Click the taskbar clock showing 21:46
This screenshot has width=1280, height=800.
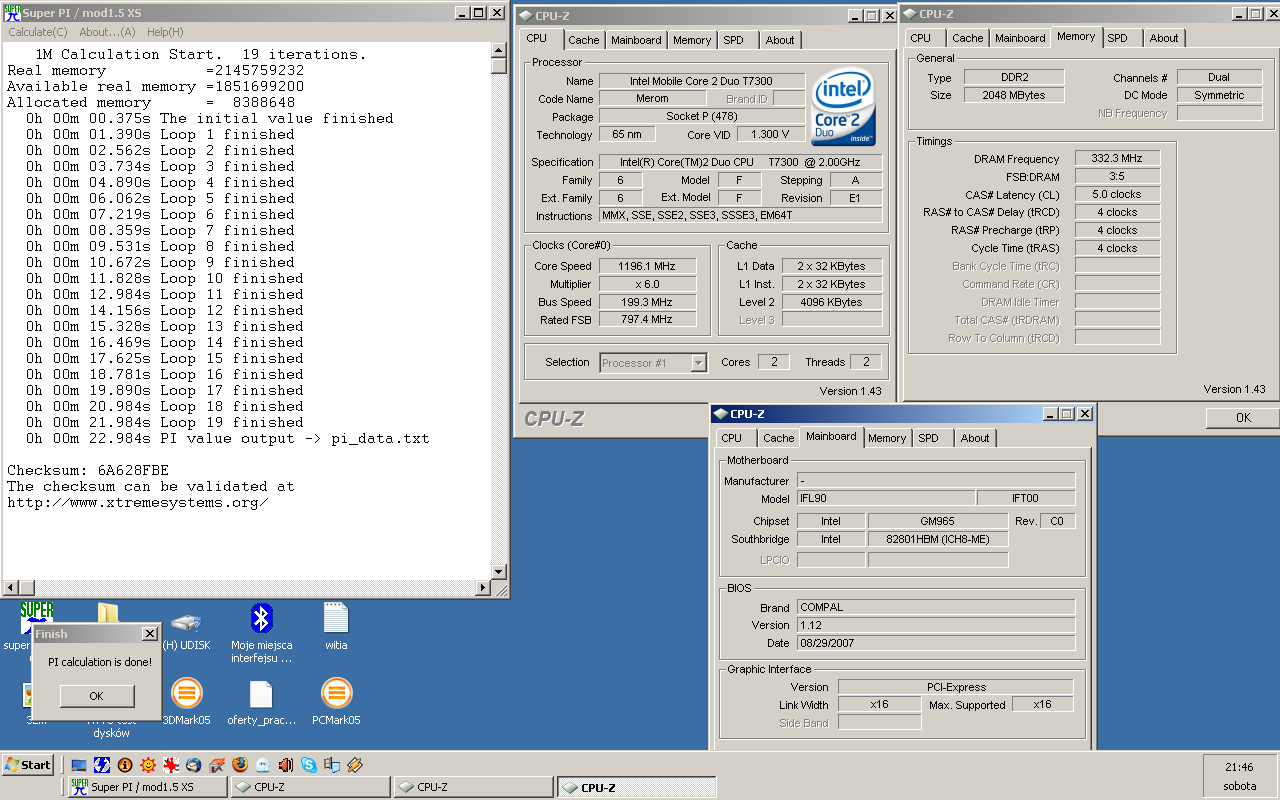[x=1239, y=767]
